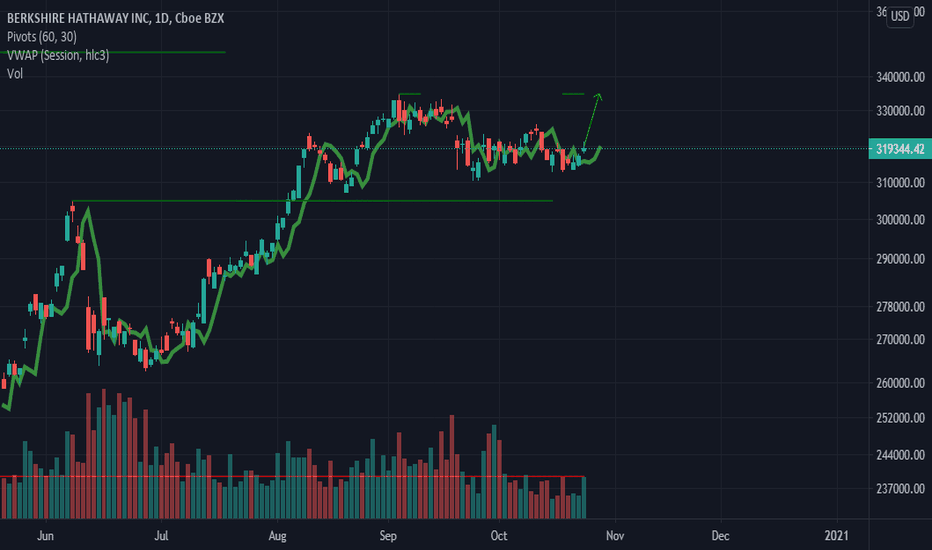Click the 290000.00 price axis label
Image resolution: width=932 pixels, height=550 pixels.
click(x=900, y=259)
